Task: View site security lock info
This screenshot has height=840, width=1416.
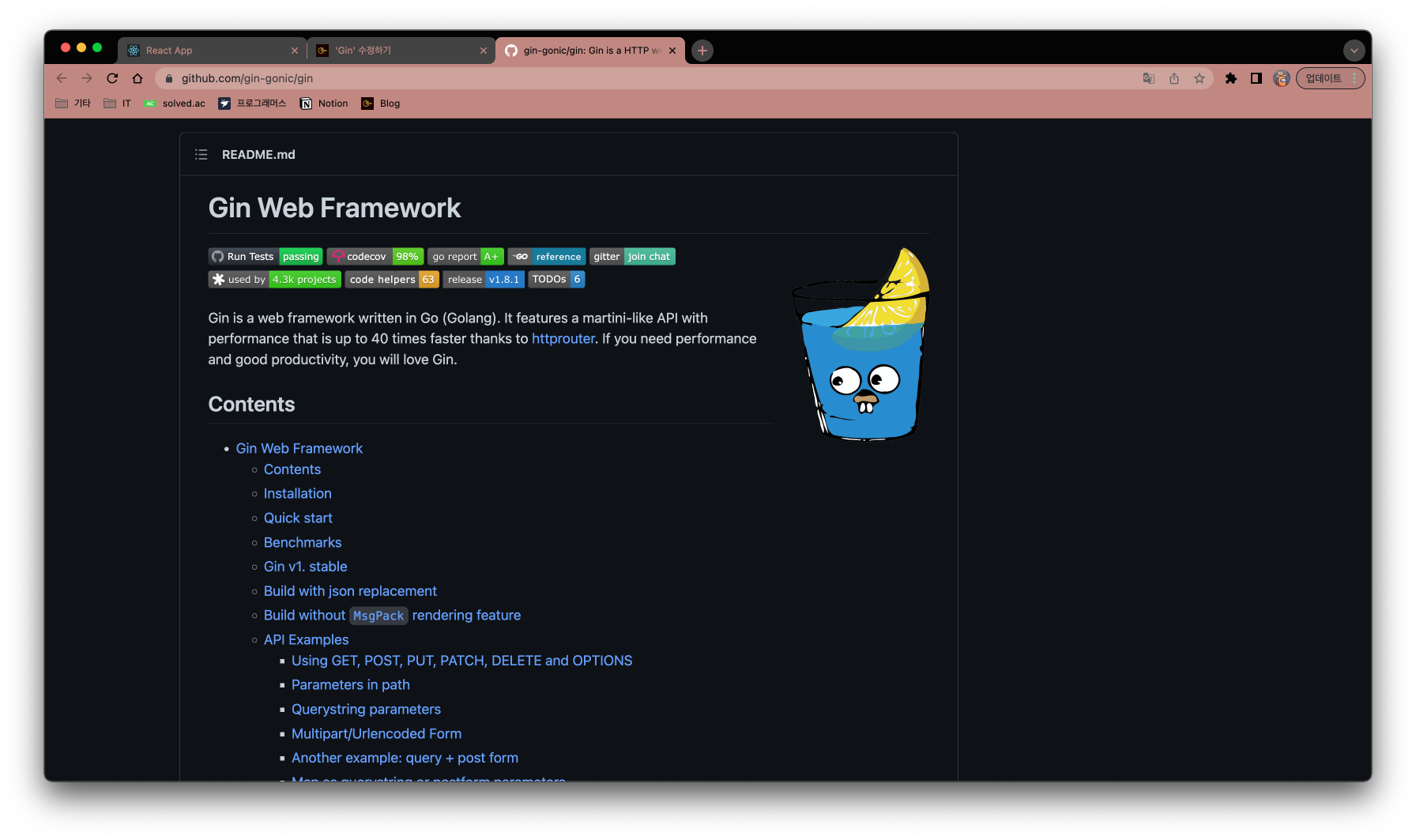Action: tap(168, 78)
